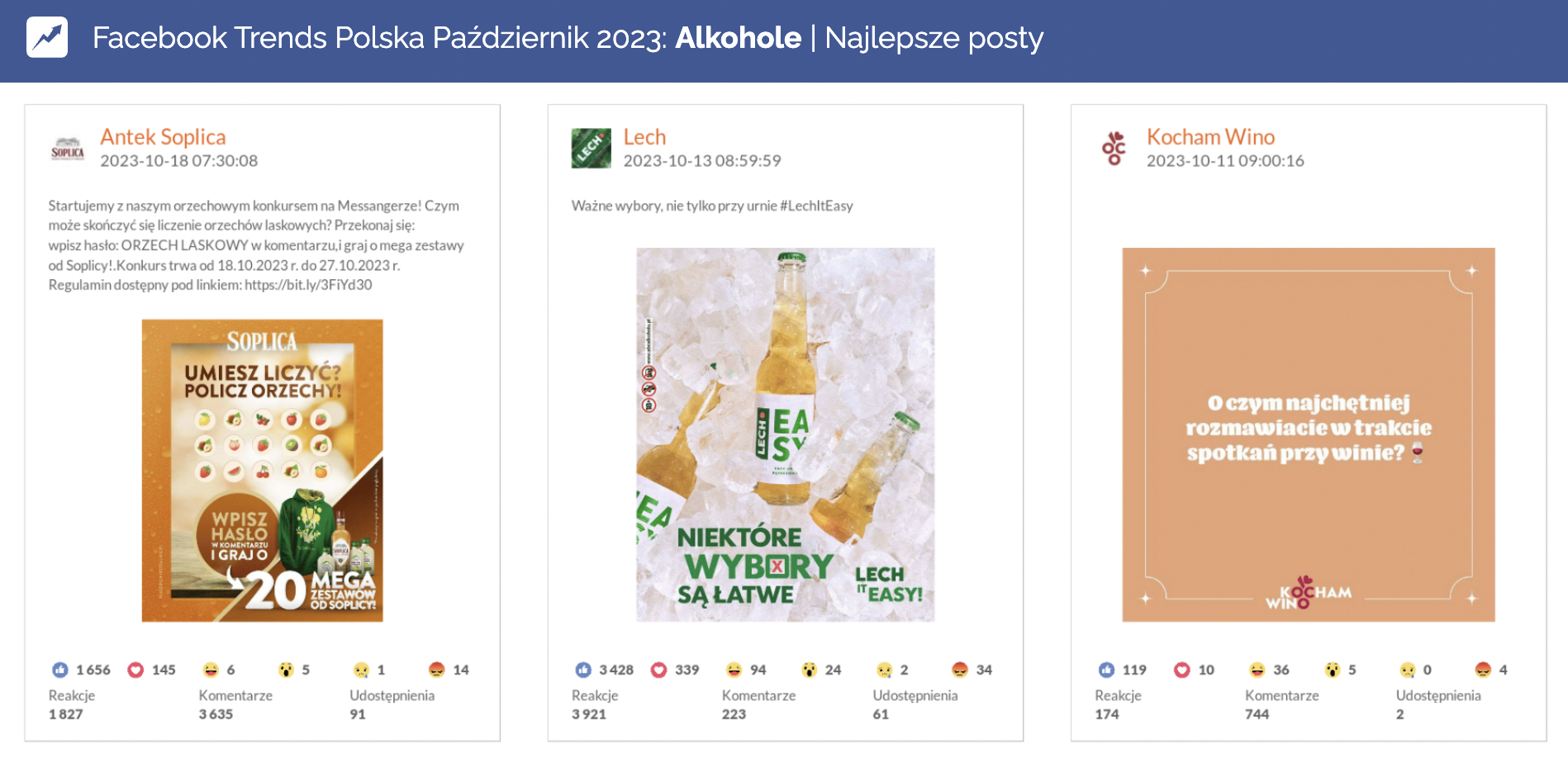Click the like icon on Kocham Wino post
The height and width of the screenshot is (768, 1568).
point(1106,670)
